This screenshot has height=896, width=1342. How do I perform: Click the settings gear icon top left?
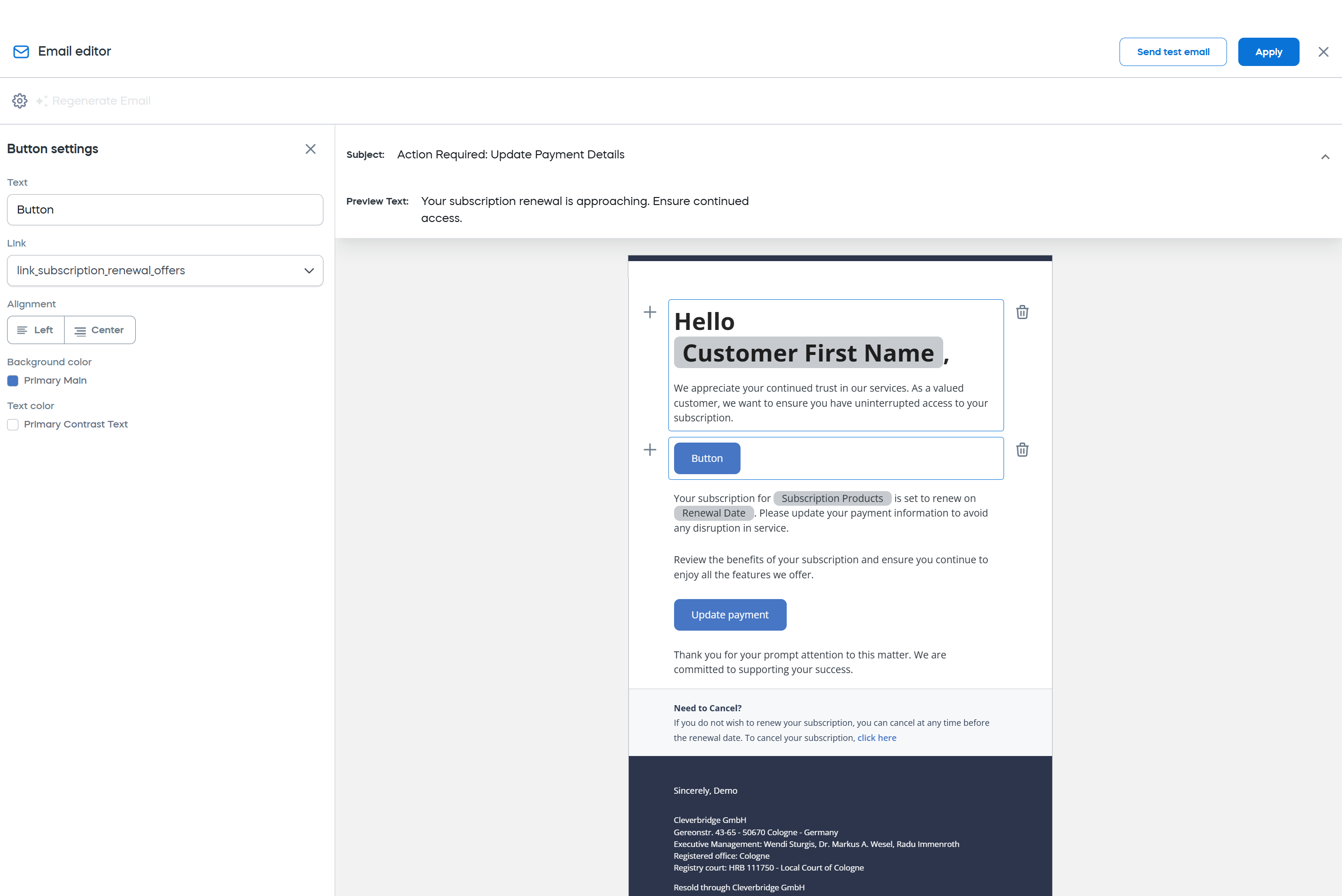[19, 101]
